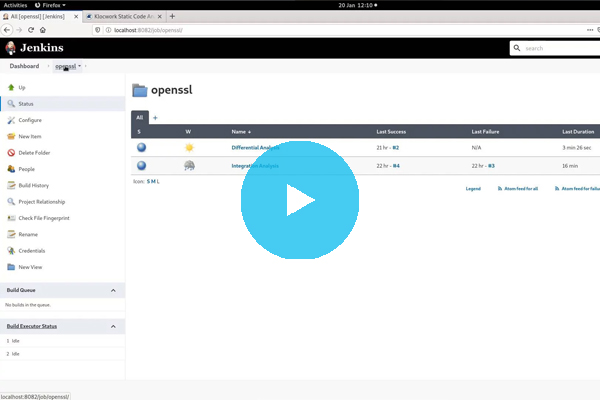The width and height of the screenshot is (600, 400).
Task: Click the blue status ball for Differential Analysis
Action: 142,147
